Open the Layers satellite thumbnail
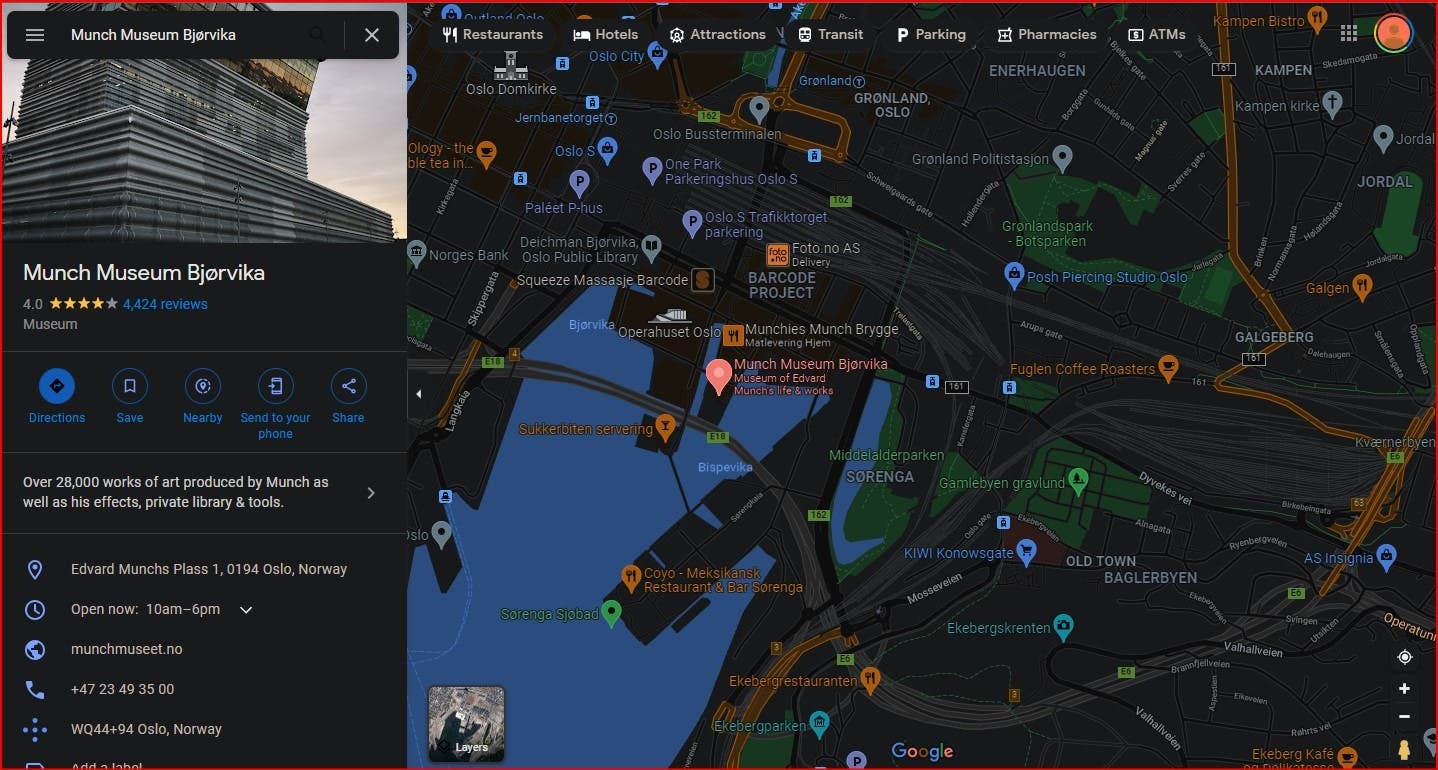 point(466,723)
